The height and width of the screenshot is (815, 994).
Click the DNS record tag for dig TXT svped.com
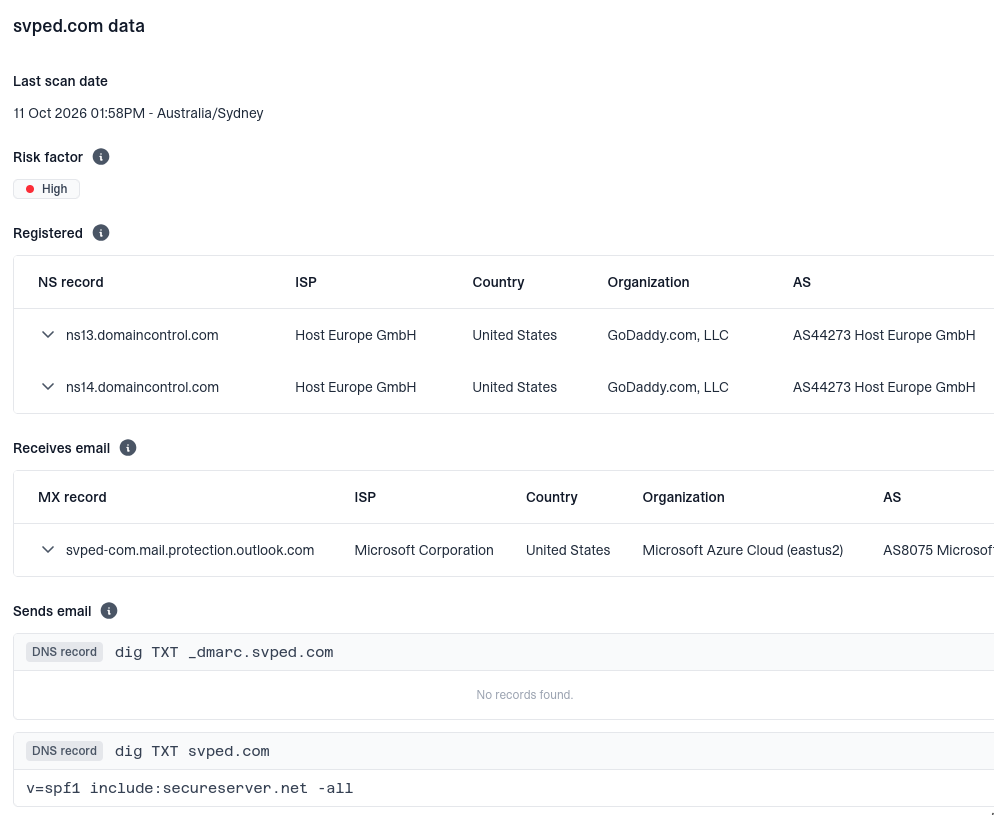[64, 751]
